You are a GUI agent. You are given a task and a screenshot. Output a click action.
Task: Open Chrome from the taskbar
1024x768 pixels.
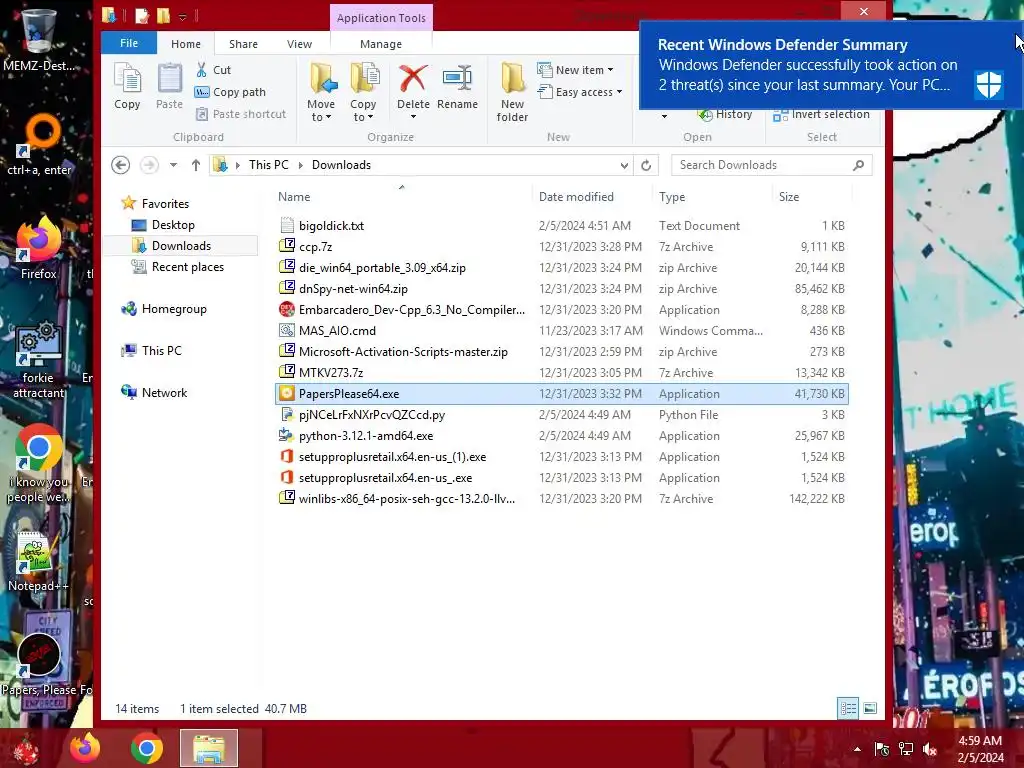click(x=147, y=748)
